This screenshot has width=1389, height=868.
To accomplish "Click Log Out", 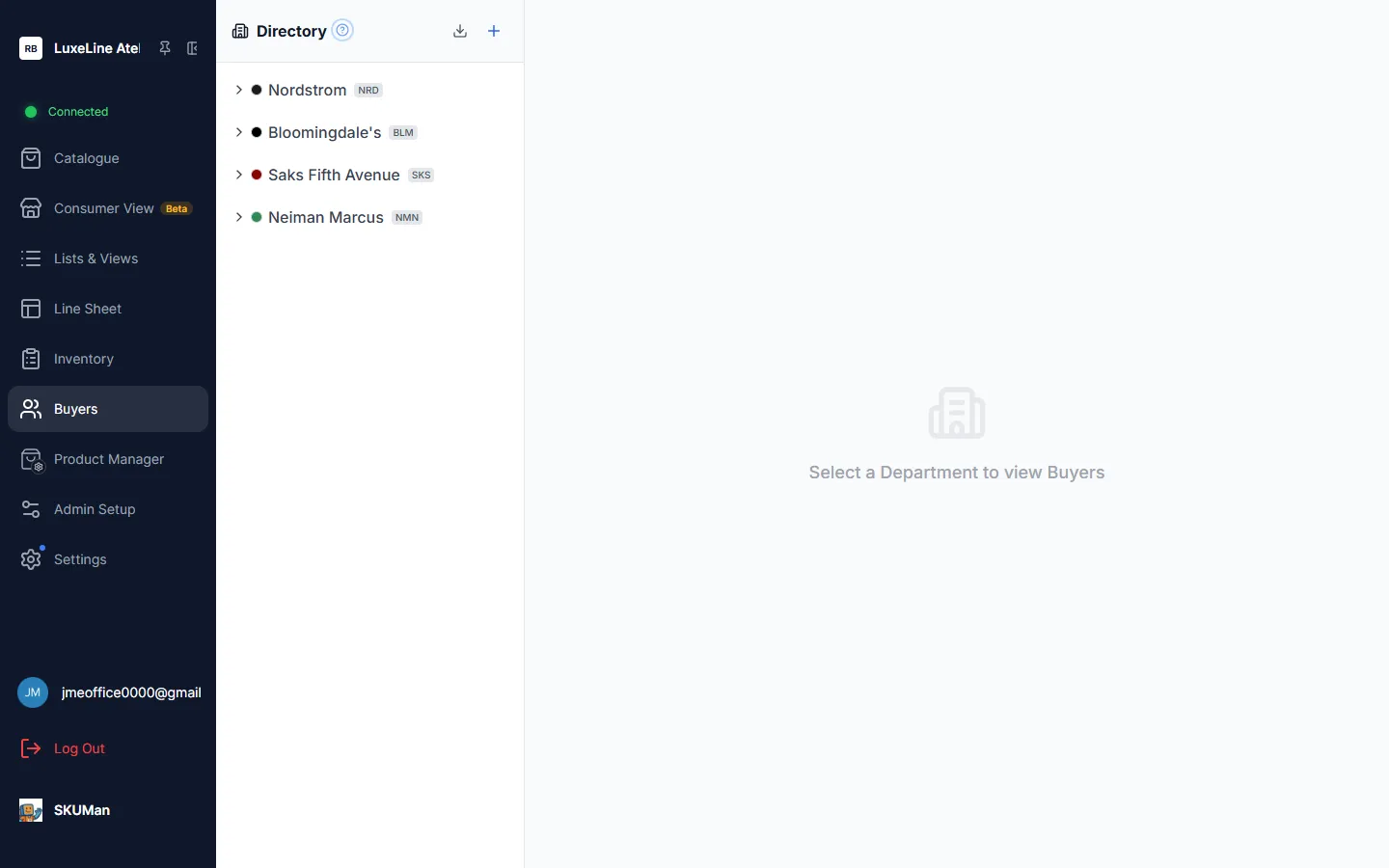I will (79, 748).
